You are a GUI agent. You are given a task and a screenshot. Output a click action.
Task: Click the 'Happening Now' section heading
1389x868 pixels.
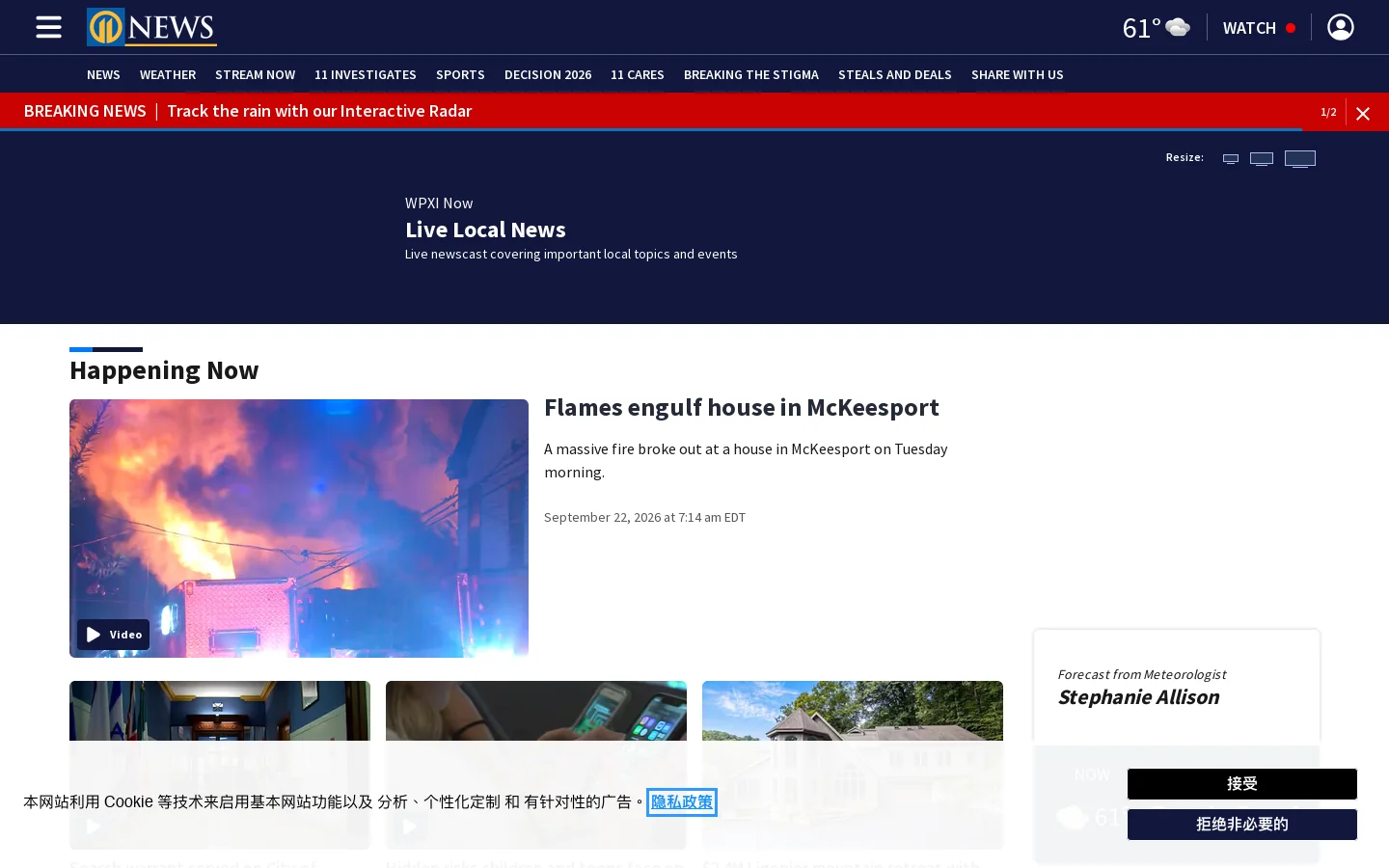coord(164,370)
